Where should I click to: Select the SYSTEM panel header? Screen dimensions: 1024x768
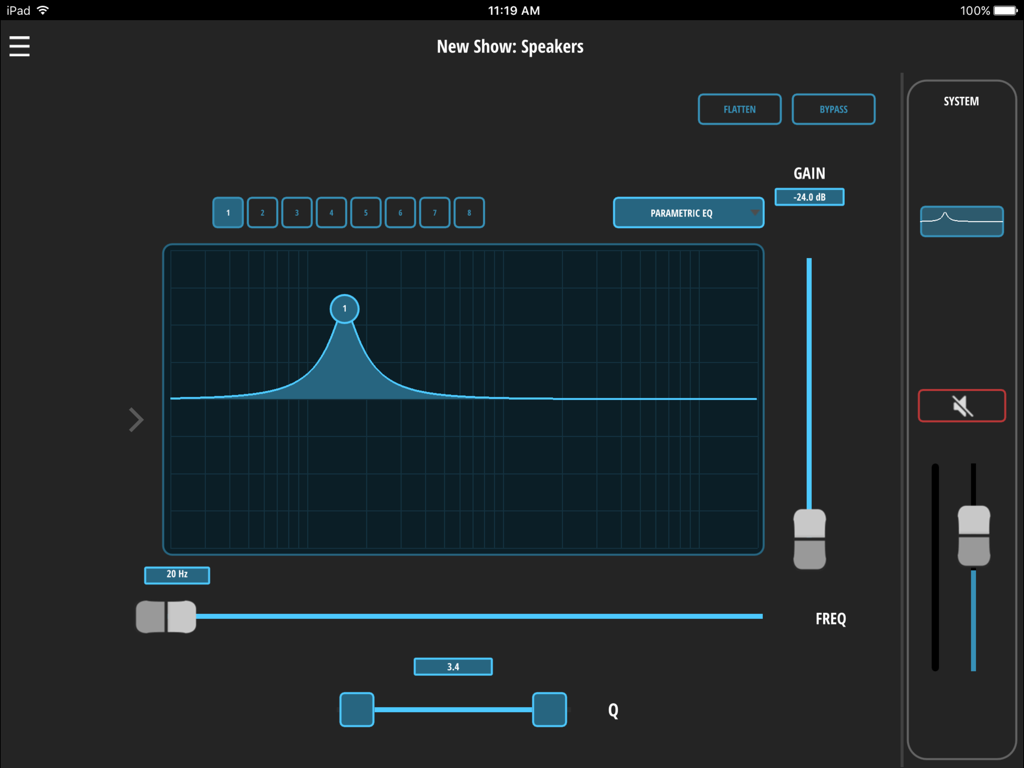tap(961, 100)
